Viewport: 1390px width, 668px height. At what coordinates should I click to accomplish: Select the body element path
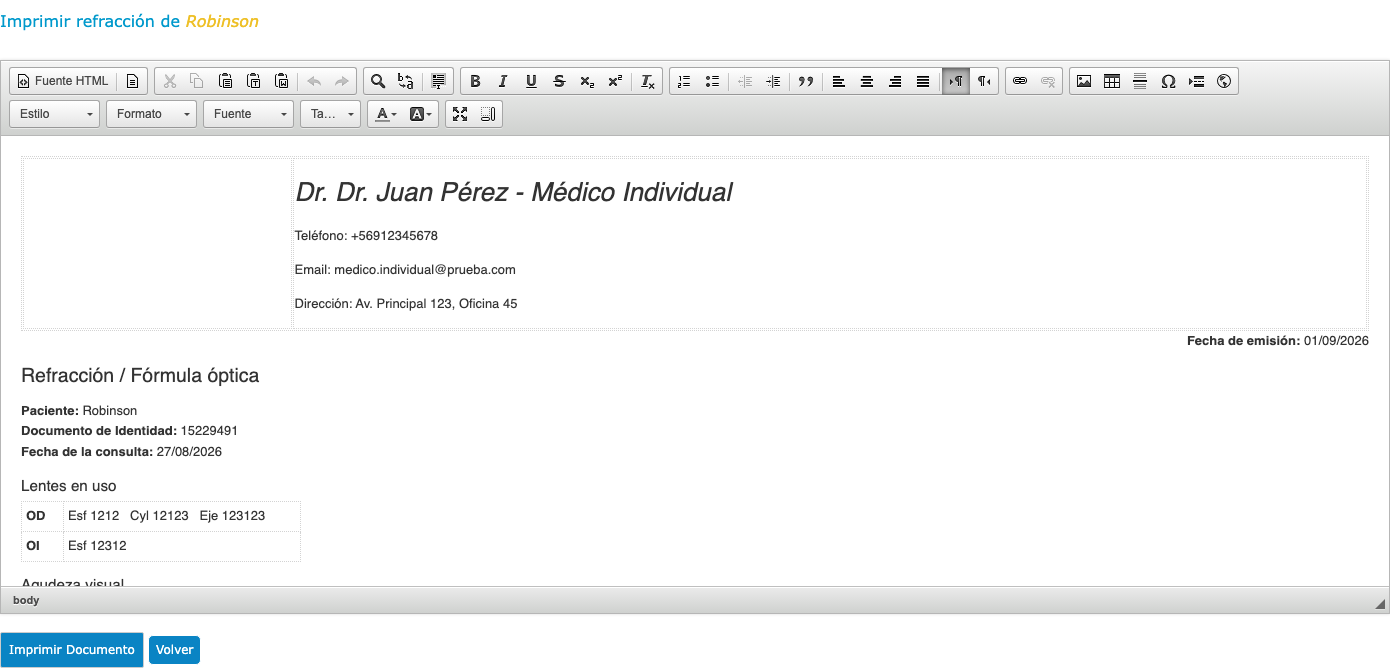(x=26, y=600)
